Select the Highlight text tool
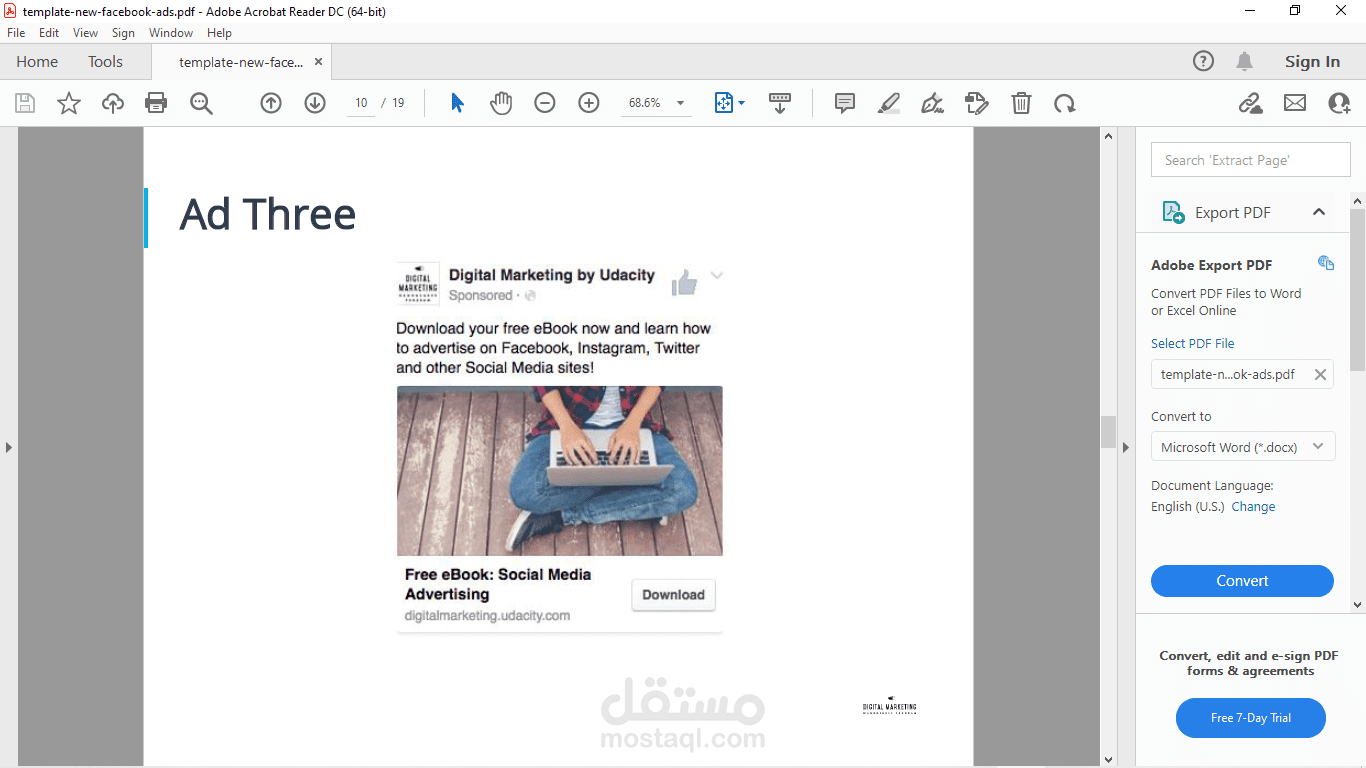This screenshot has height=768, width=1366. pos(889,103)
